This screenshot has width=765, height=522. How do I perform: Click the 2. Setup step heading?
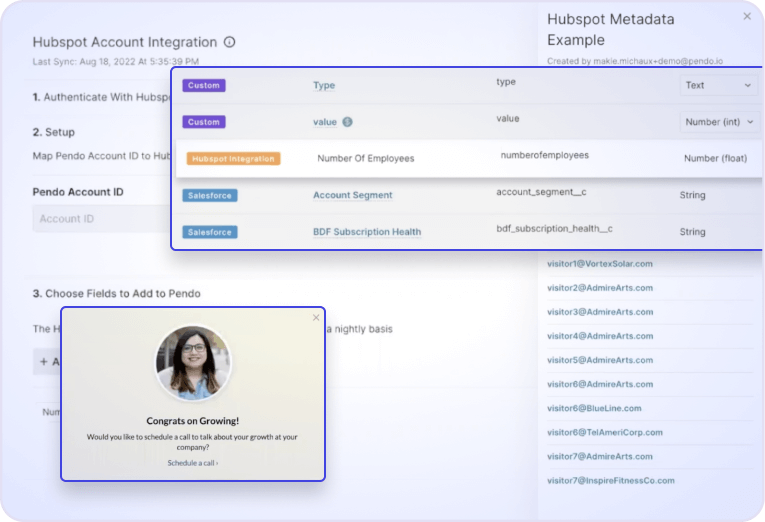pyautogui.click(x=54, y=132)
